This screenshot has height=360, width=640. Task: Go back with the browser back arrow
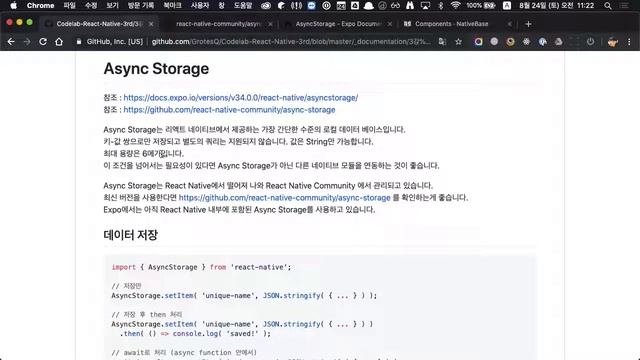click(11, 42)
